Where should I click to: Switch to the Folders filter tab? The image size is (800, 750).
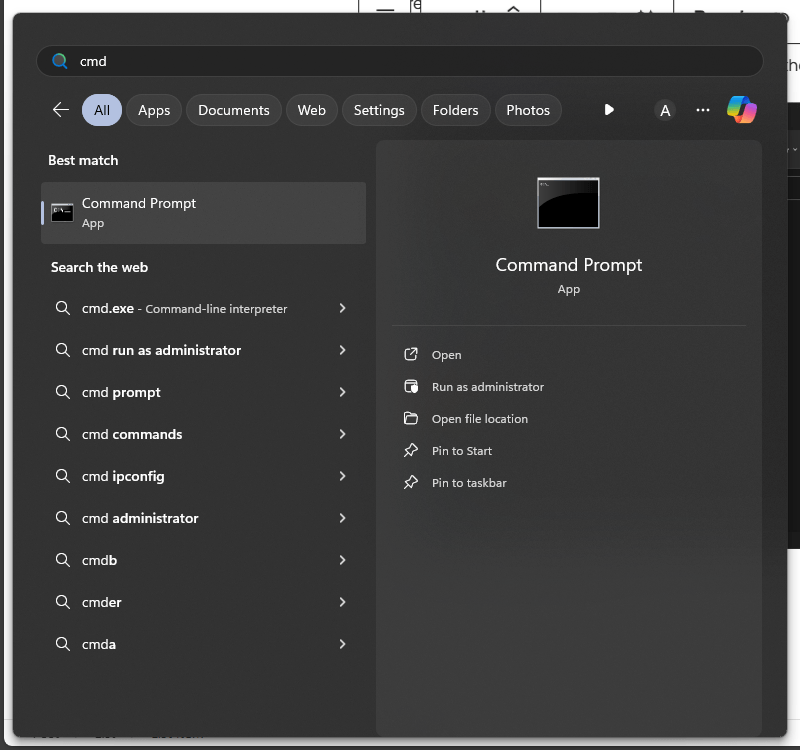[456, 110]
